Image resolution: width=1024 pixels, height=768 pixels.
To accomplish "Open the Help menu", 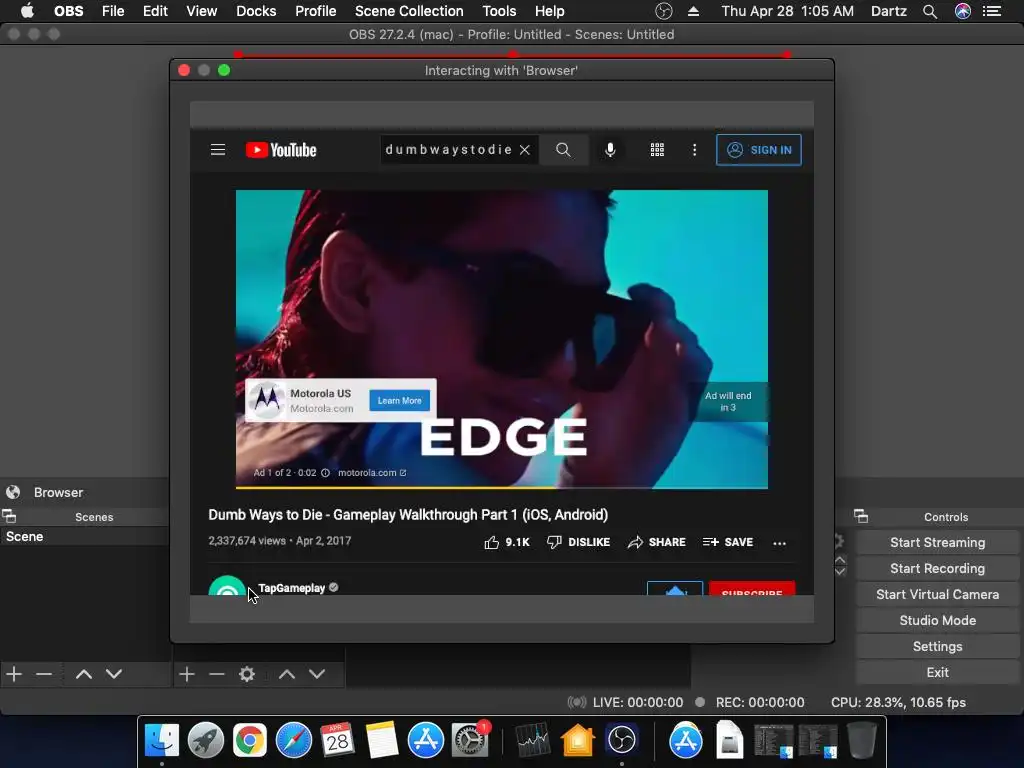I will click(549, 11).
